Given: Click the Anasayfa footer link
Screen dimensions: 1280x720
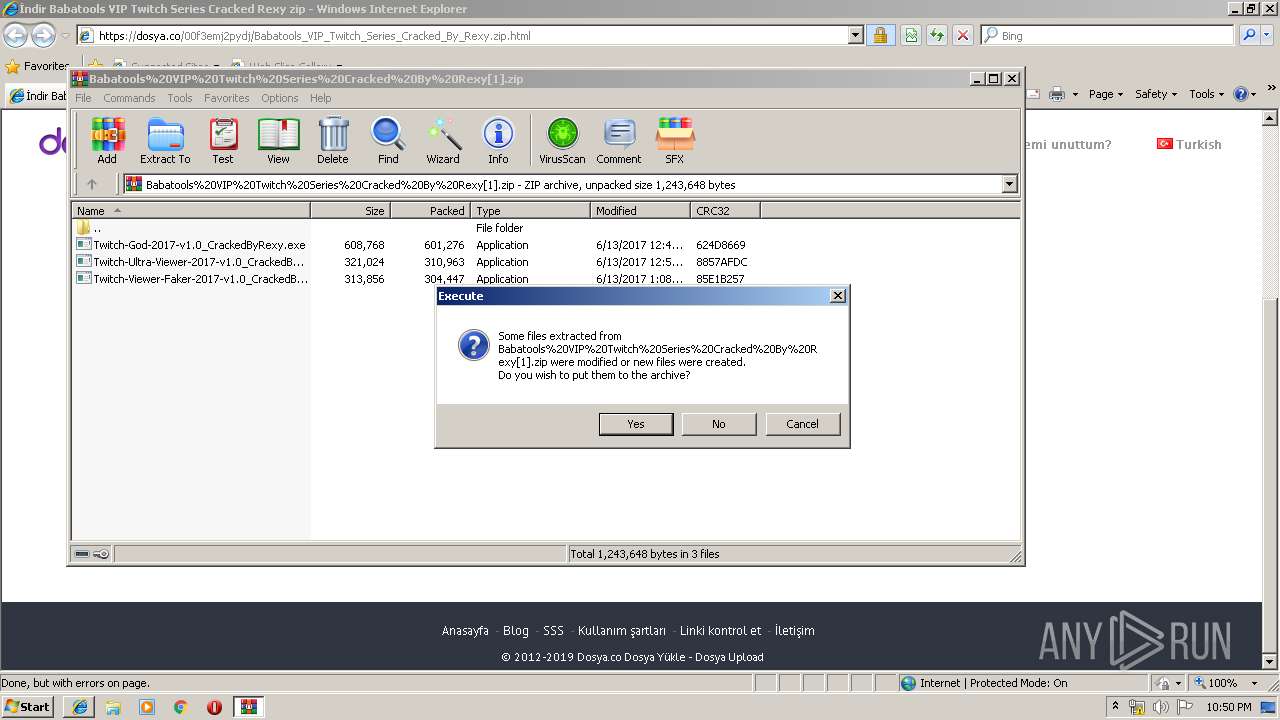Looking at the screenshot, I should pyautogui.click(x=465, y=631).
